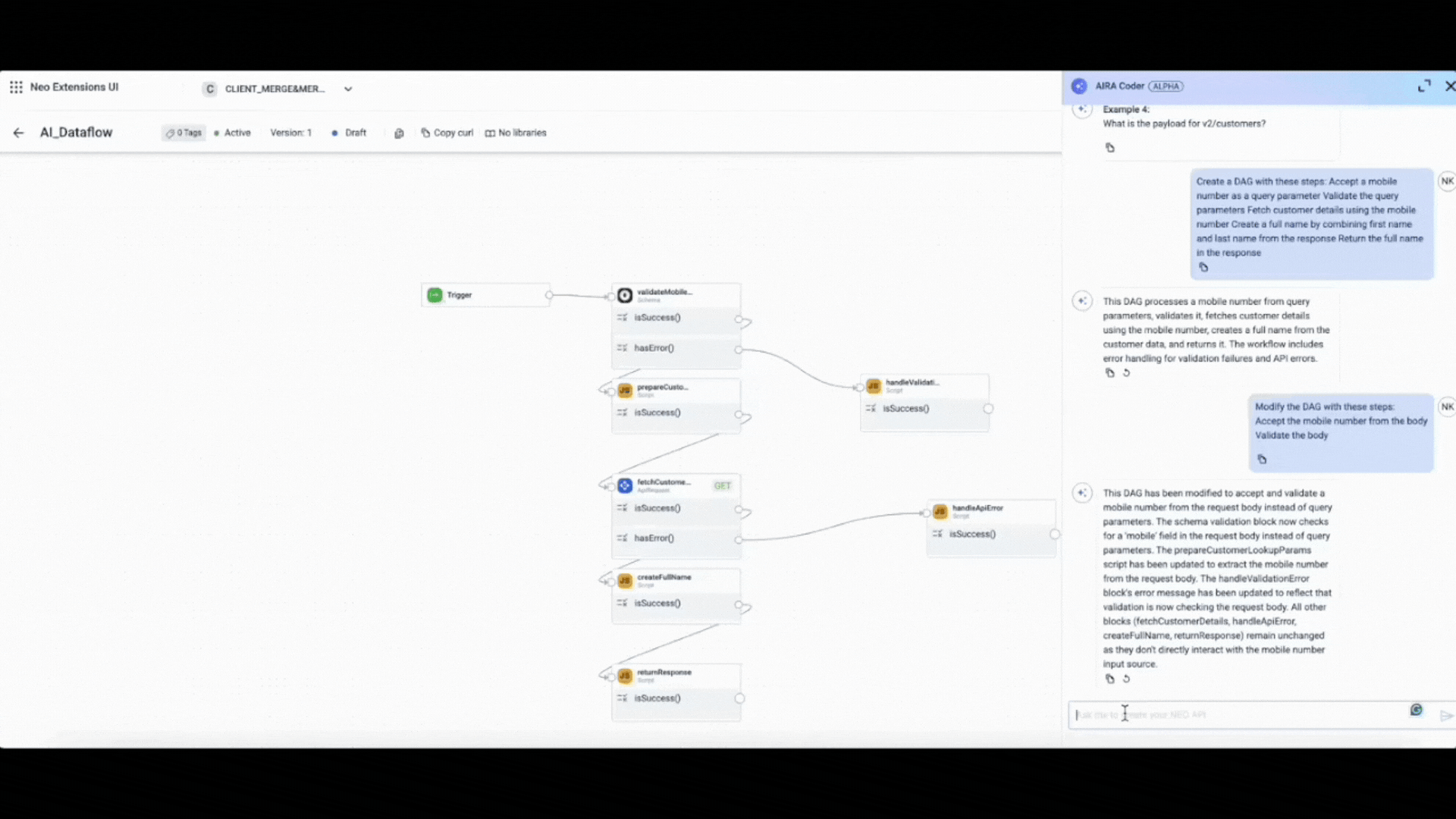Viewport: 1456px width, 819px height.
Task: Click the Draft status label
Action: [355, 133]
